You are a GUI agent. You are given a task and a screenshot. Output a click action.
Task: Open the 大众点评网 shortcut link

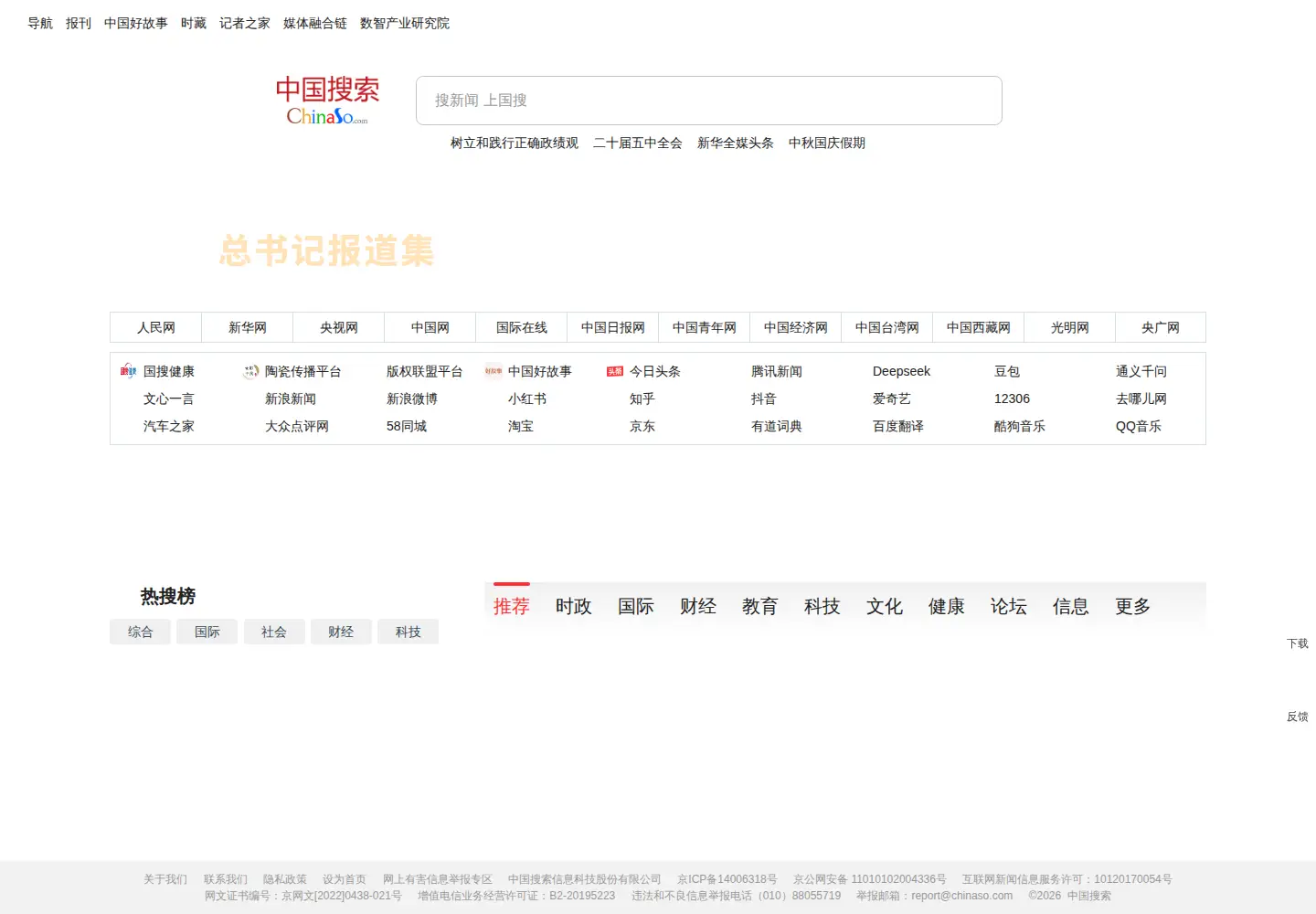pyautogui.click(x=297, y=426)
